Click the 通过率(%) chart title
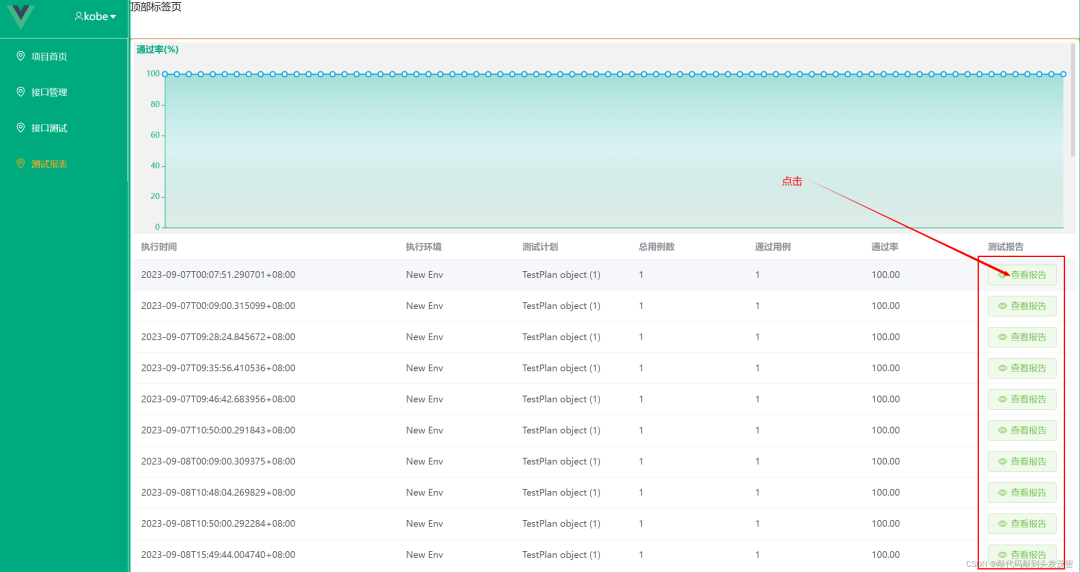Viewport: 1080px width, 572px height. (x=157, y=50)
